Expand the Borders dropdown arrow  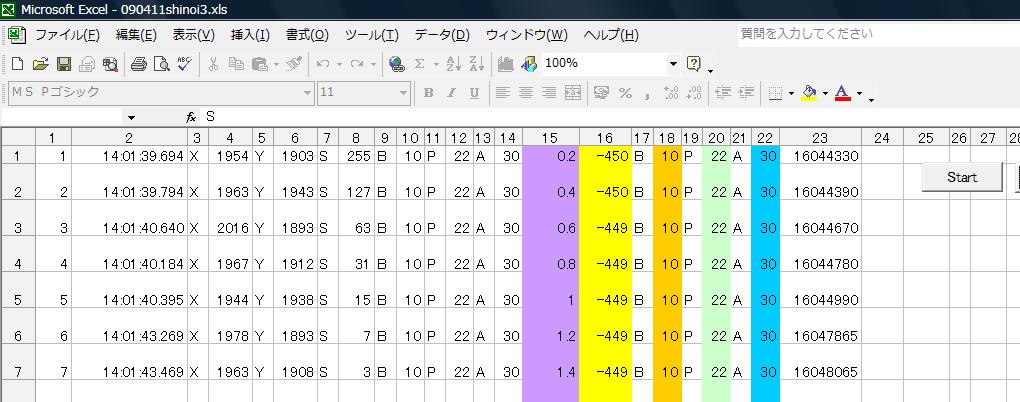[x=791, y=94]
